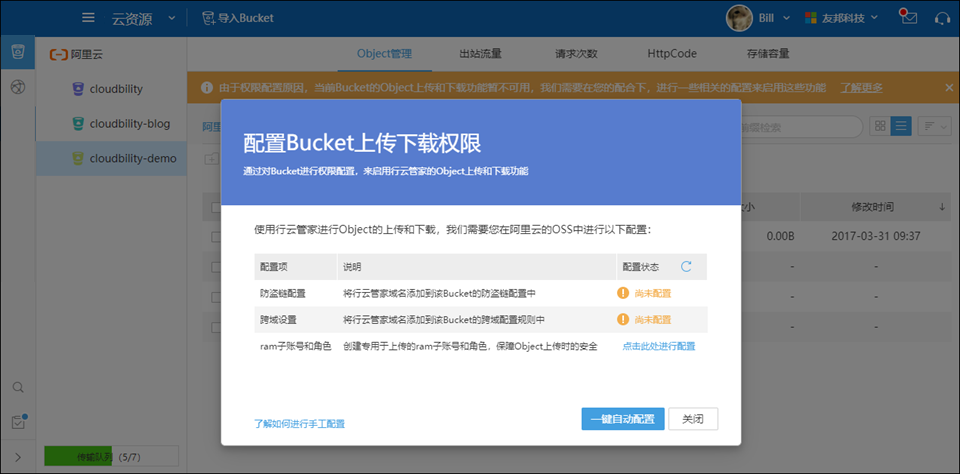Select the bucket icon in left sidebar
The image size is (960, 474).
click(x=17, y=52)
